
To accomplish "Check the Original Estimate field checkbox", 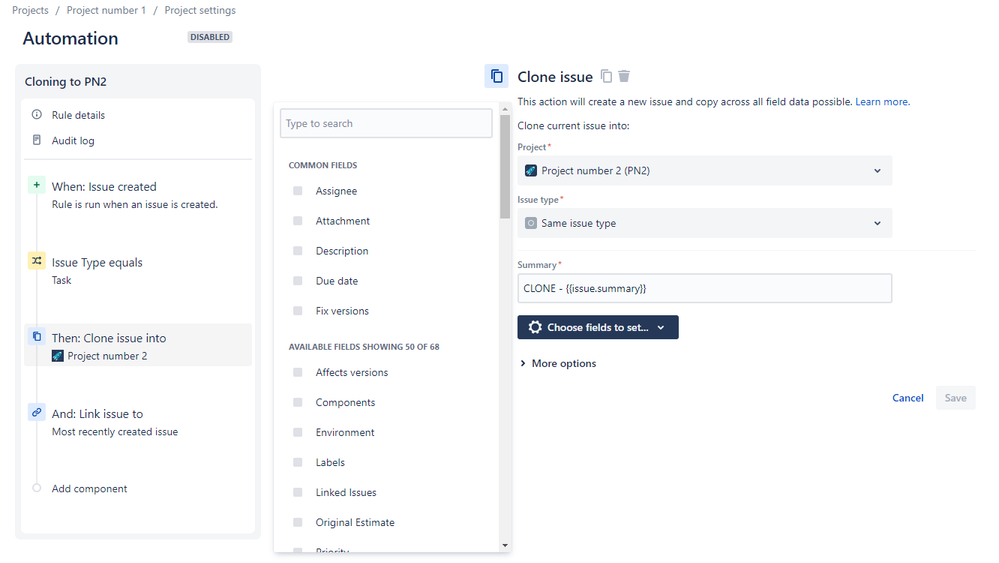I will click(x=298, y=522).
